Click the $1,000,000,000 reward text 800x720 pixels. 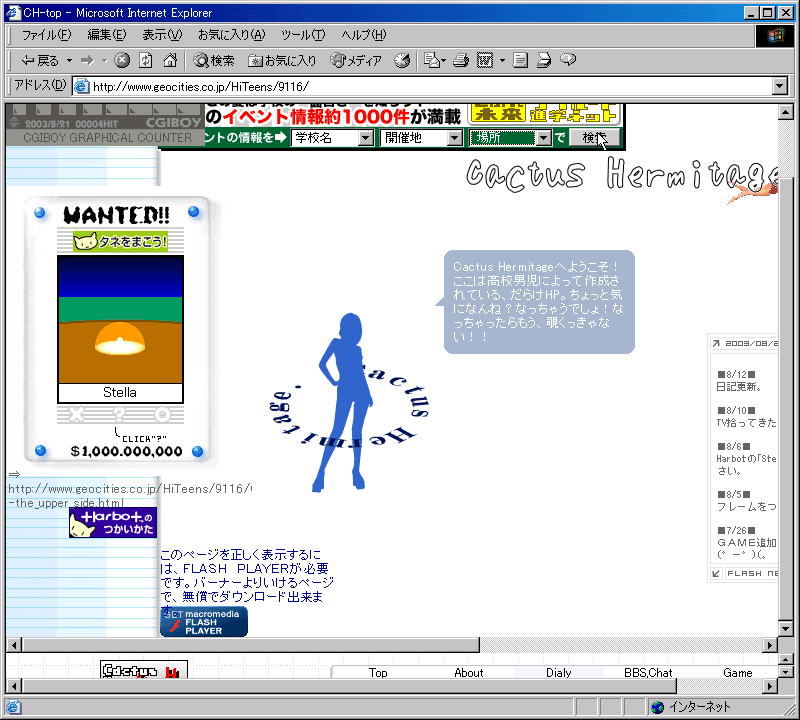(126, 451)
